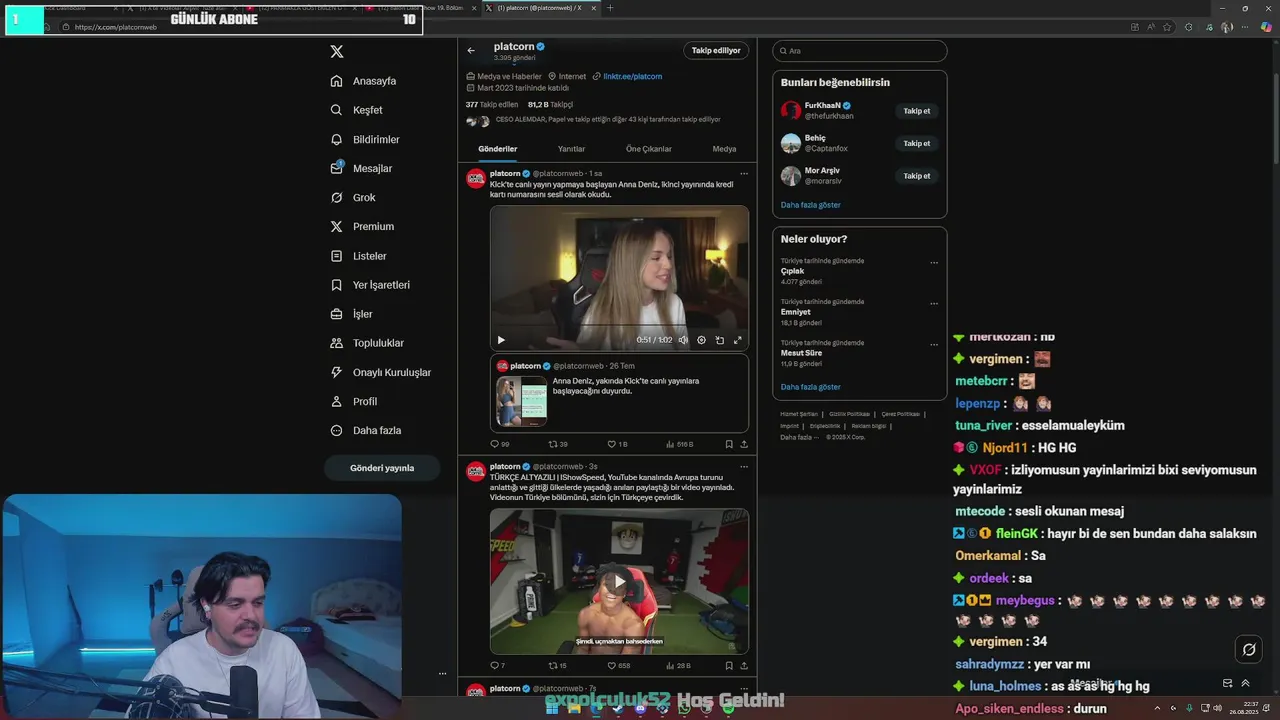Image resolution: width=1280 pixels, height=720 pixels.
Task: Share the IShowSpeed post
Action: (x=744, y=665)
